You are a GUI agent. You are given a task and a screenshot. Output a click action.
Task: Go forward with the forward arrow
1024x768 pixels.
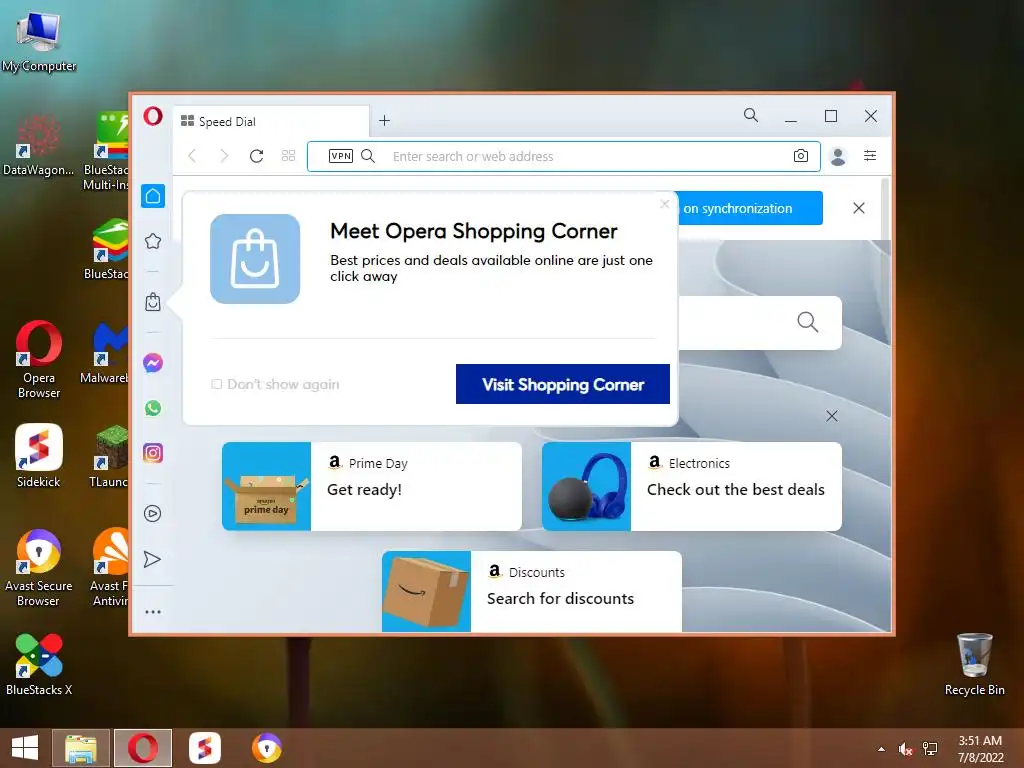click(x=224, y=156)
